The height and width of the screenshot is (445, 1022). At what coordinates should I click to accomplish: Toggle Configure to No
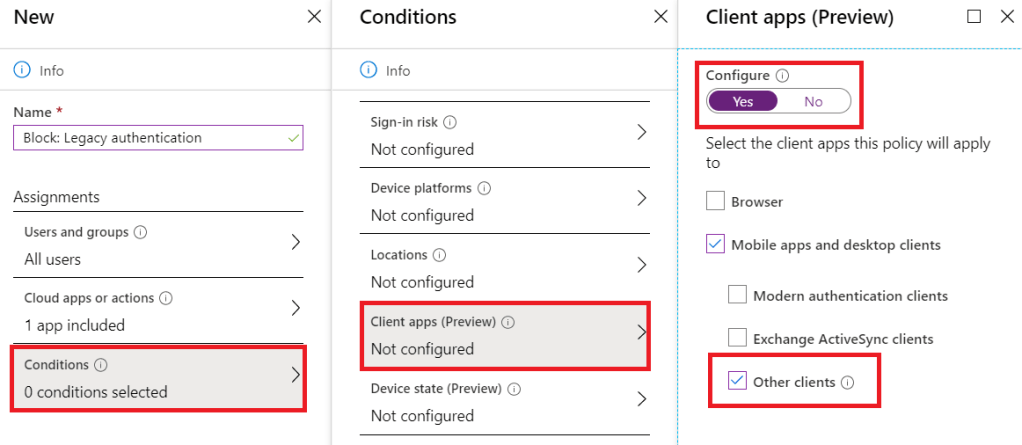click(813, 101)
